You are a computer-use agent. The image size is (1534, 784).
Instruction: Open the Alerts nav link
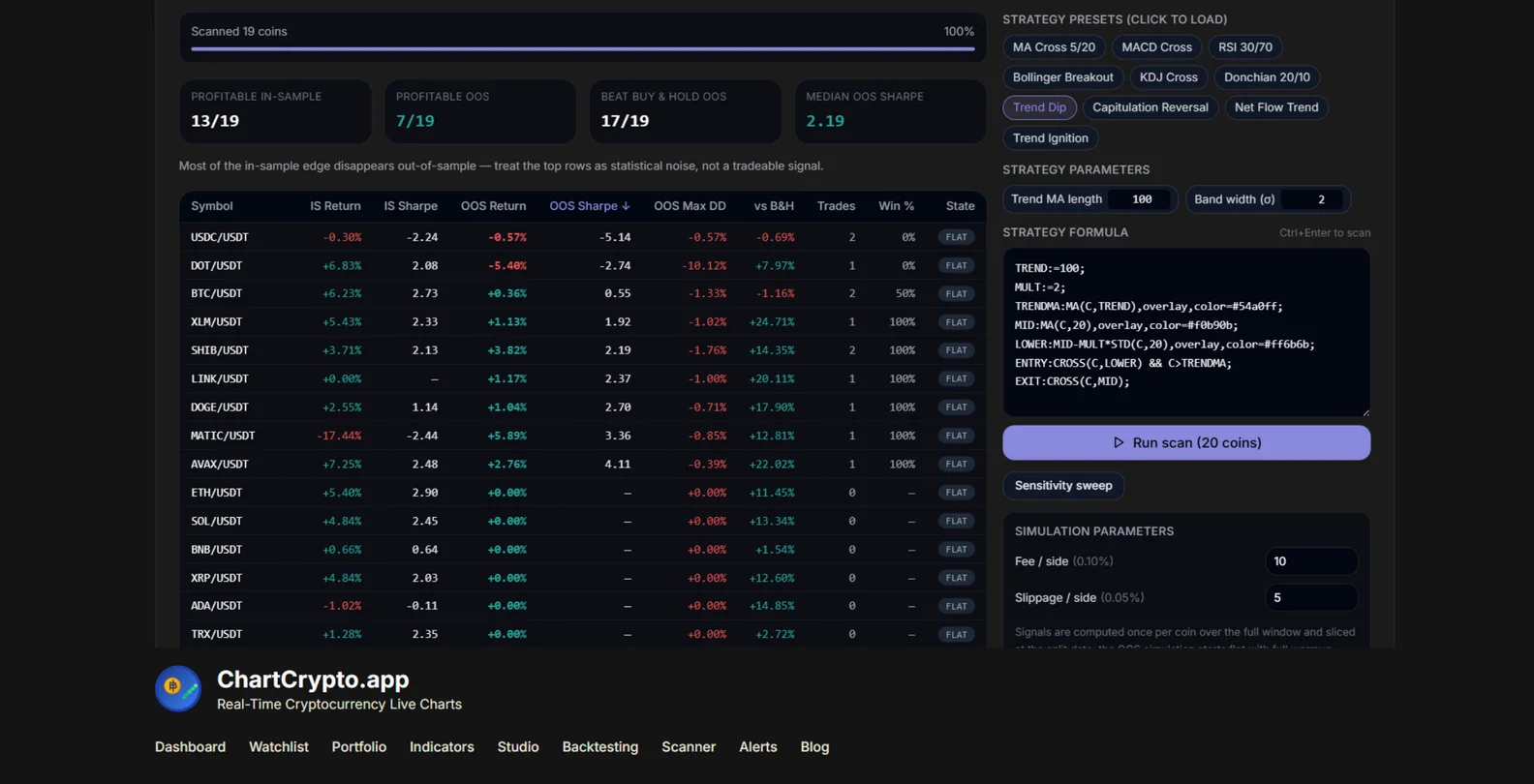[x=757, y=747]
